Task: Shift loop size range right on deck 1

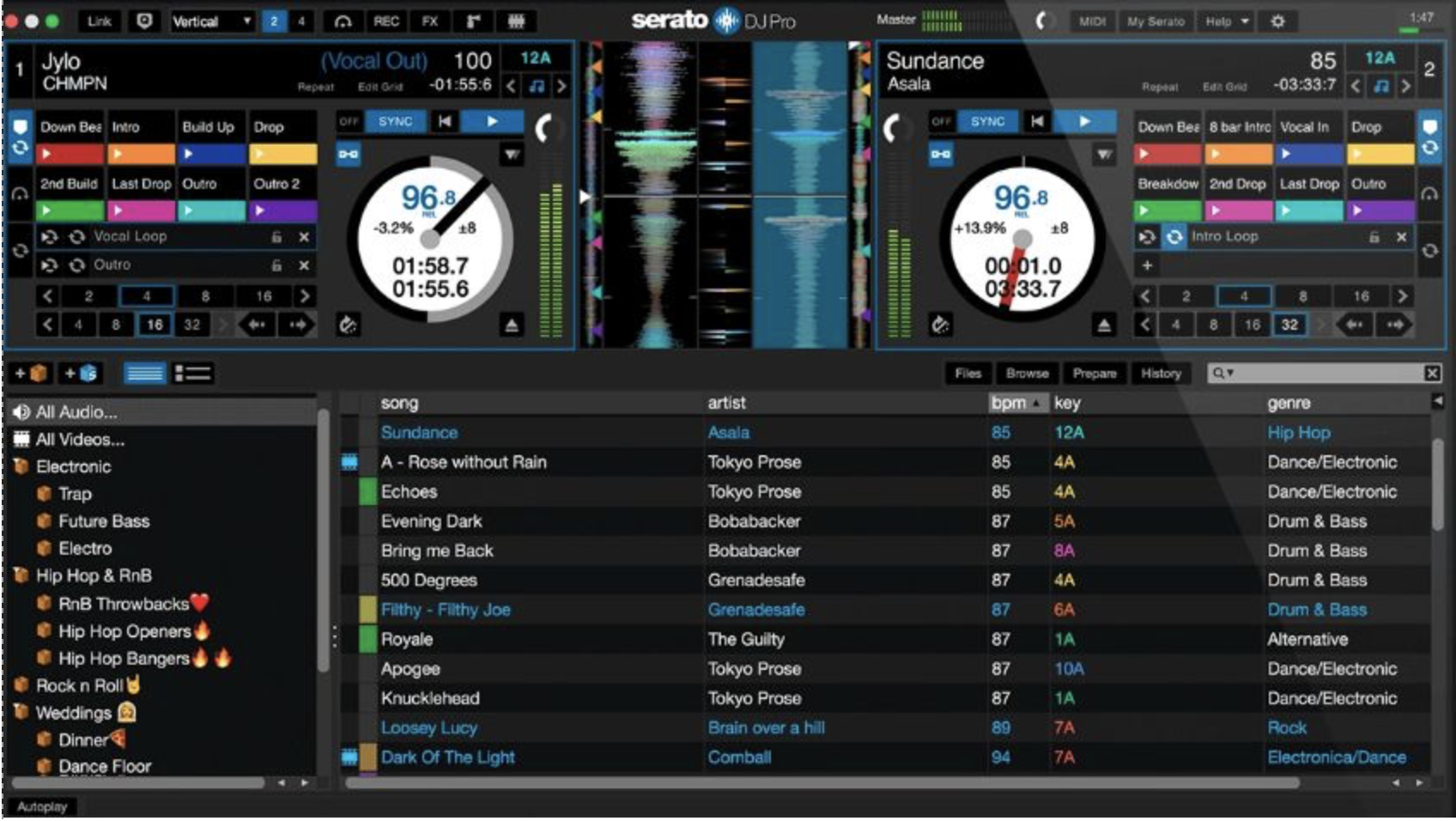Action: coord(304,296)
